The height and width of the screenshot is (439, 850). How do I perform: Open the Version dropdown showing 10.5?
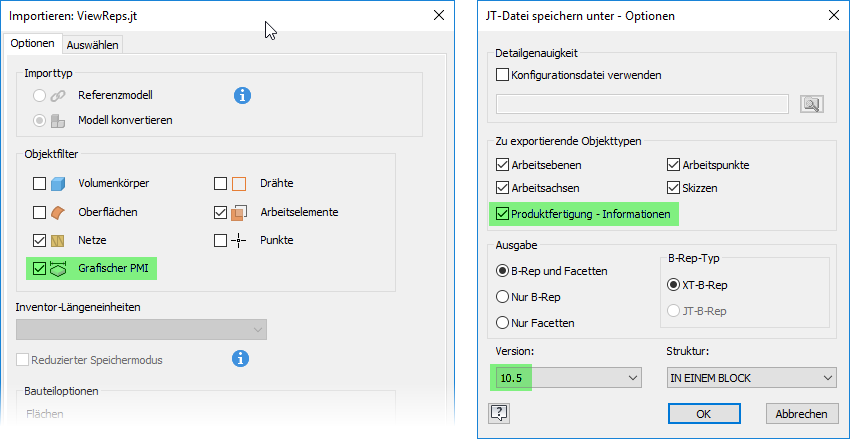click(567, 377)
